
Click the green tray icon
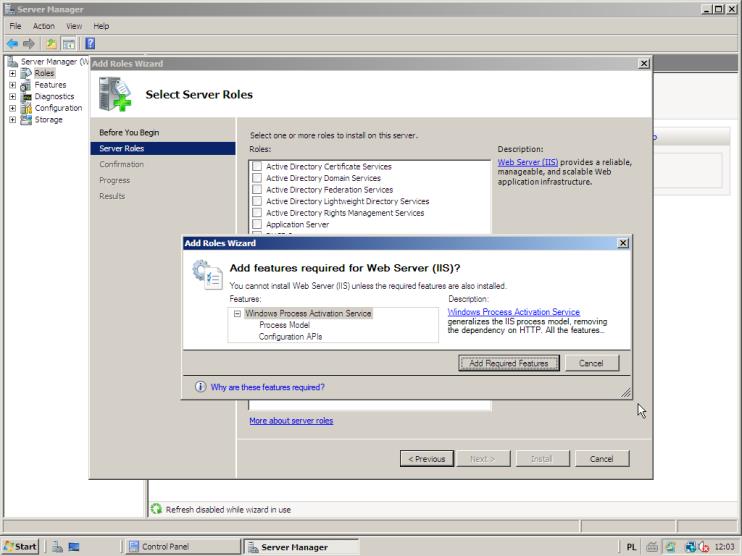(x=670, y=547)
